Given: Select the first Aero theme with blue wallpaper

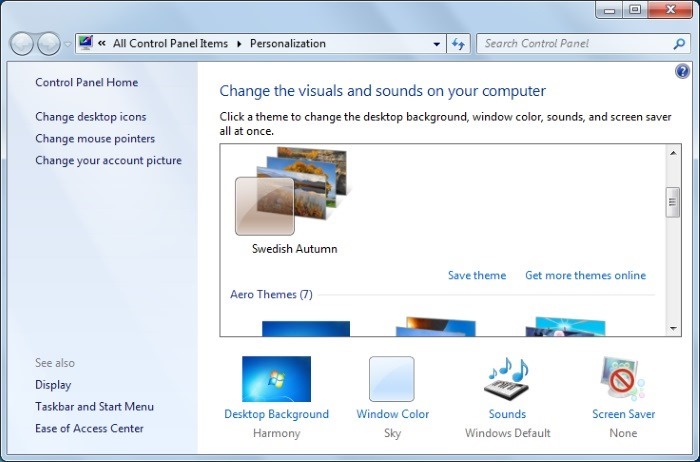Looking at the screenshot, I should click(306, 329).
